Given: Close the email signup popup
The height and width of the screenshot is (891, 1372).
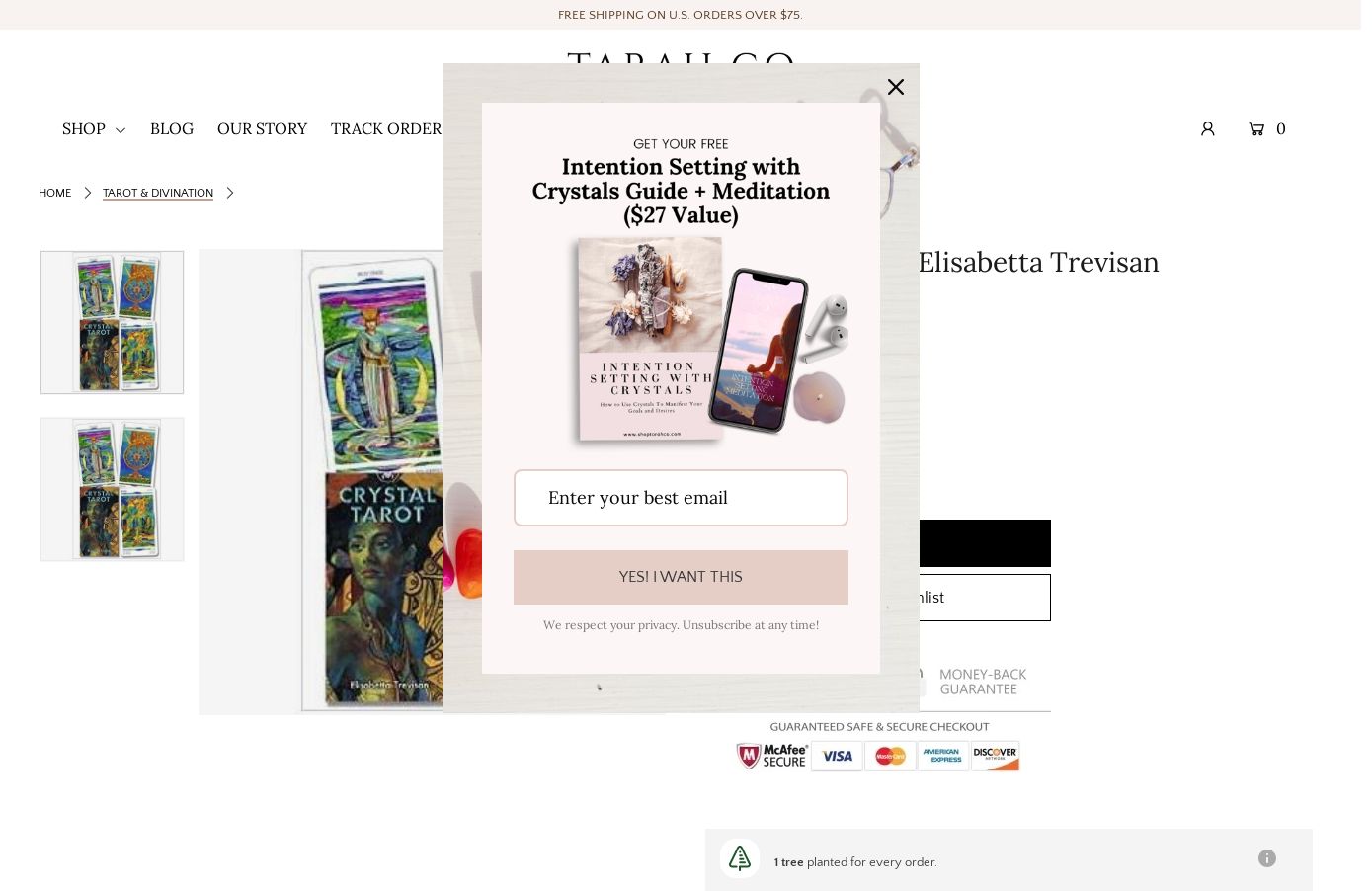Looking at the screenshot, I should click(x=895, y=87).
